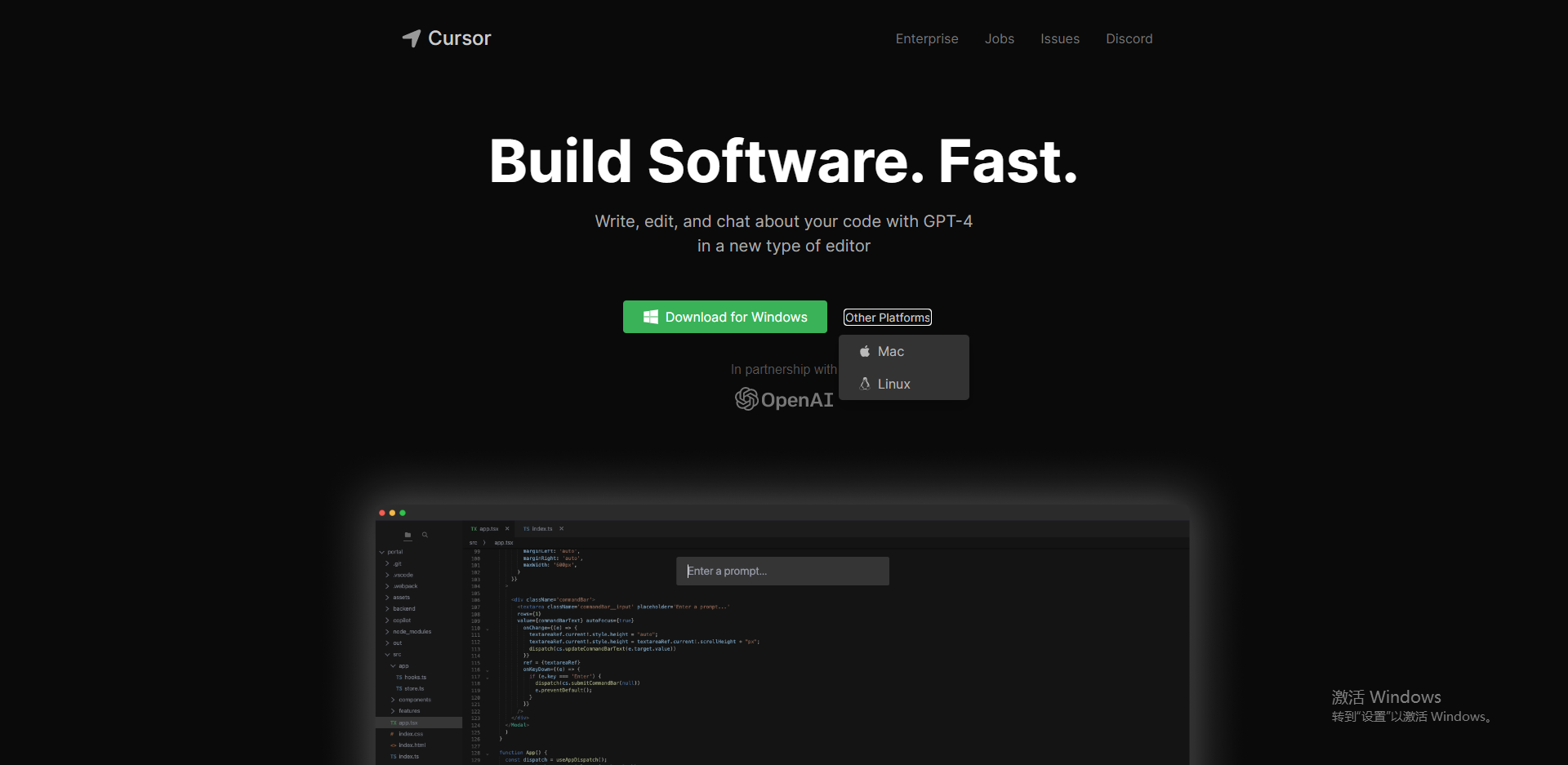Click the Download for Windows button
The width and height of the screenshot is (1568, 765).
[x=724, y=317]
